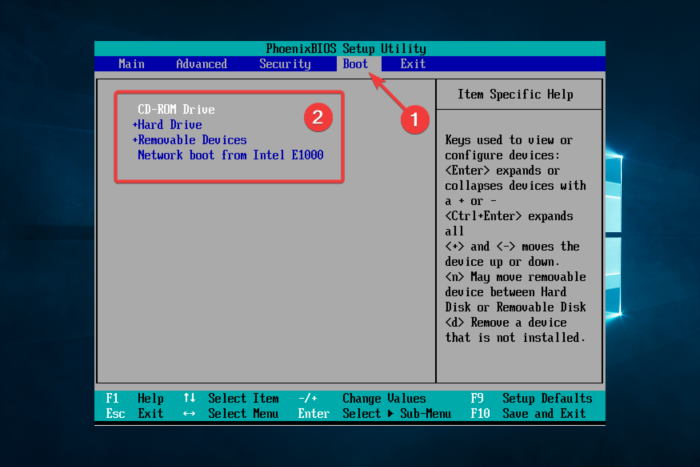This screenshot has width=700, height=467.
Task: Select Network boot from Intel E1000
Action: (230, 155)
